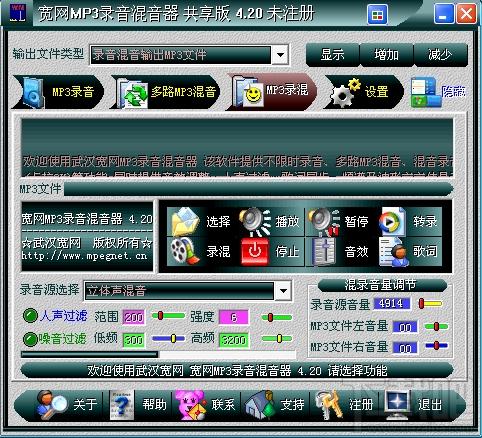The height and width of the screenshot is (438, 482).
Task: Toggle the 噪音过滤 noise filter indicator
Action: click(30, 339)
